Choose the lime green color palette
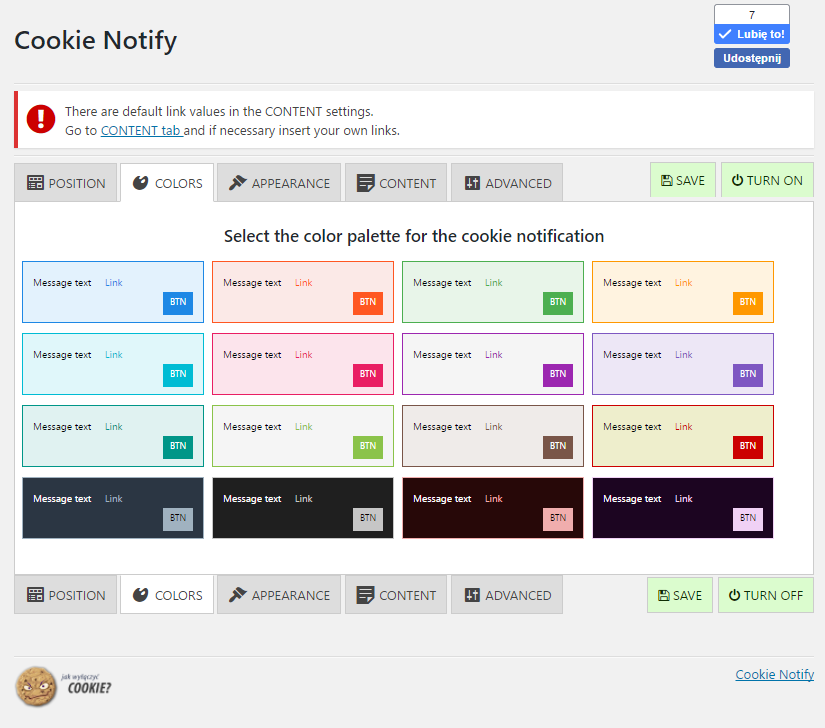 (x=303, y=436)
